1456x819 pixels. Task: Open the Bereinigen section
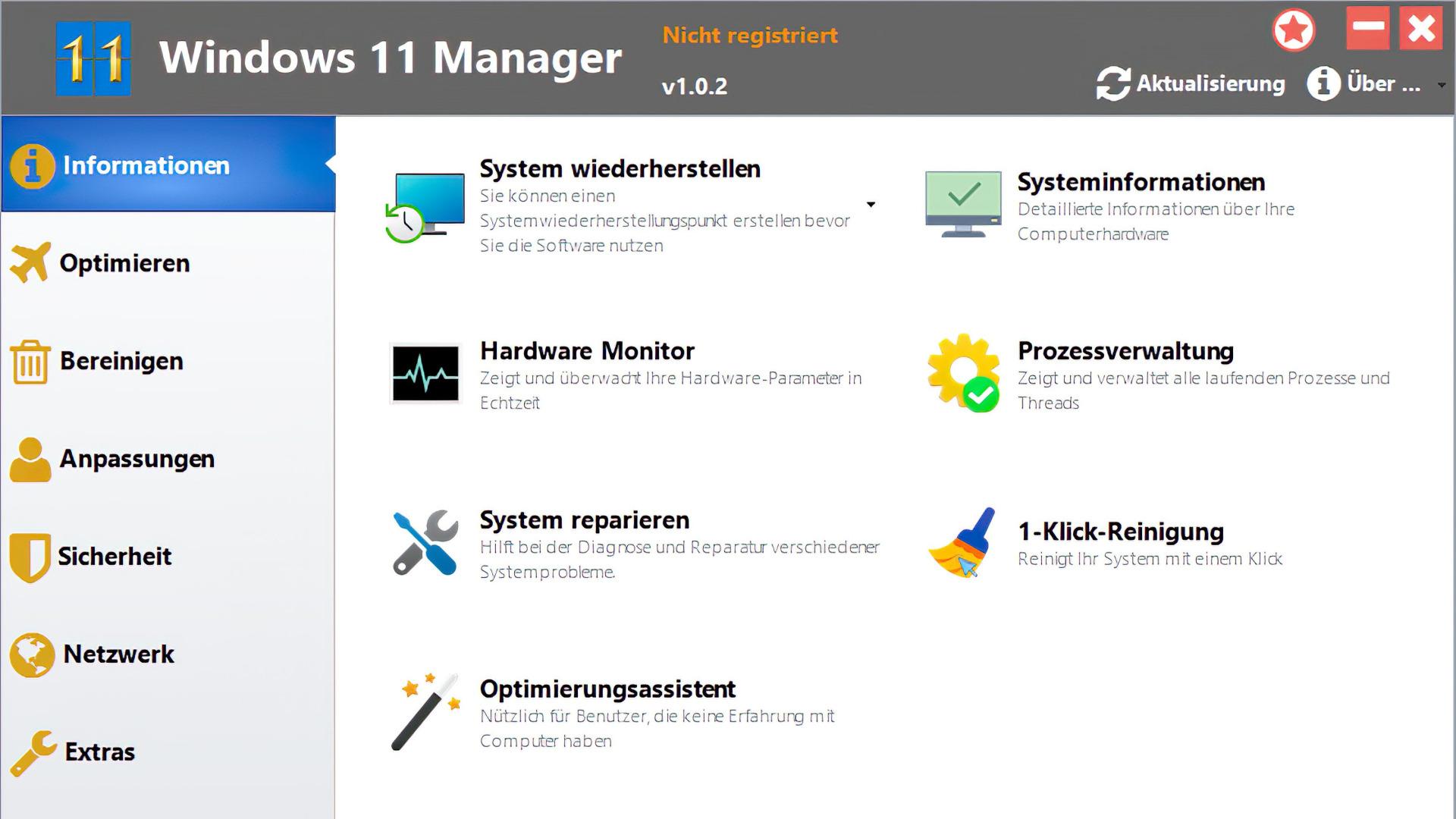point(168,361)
